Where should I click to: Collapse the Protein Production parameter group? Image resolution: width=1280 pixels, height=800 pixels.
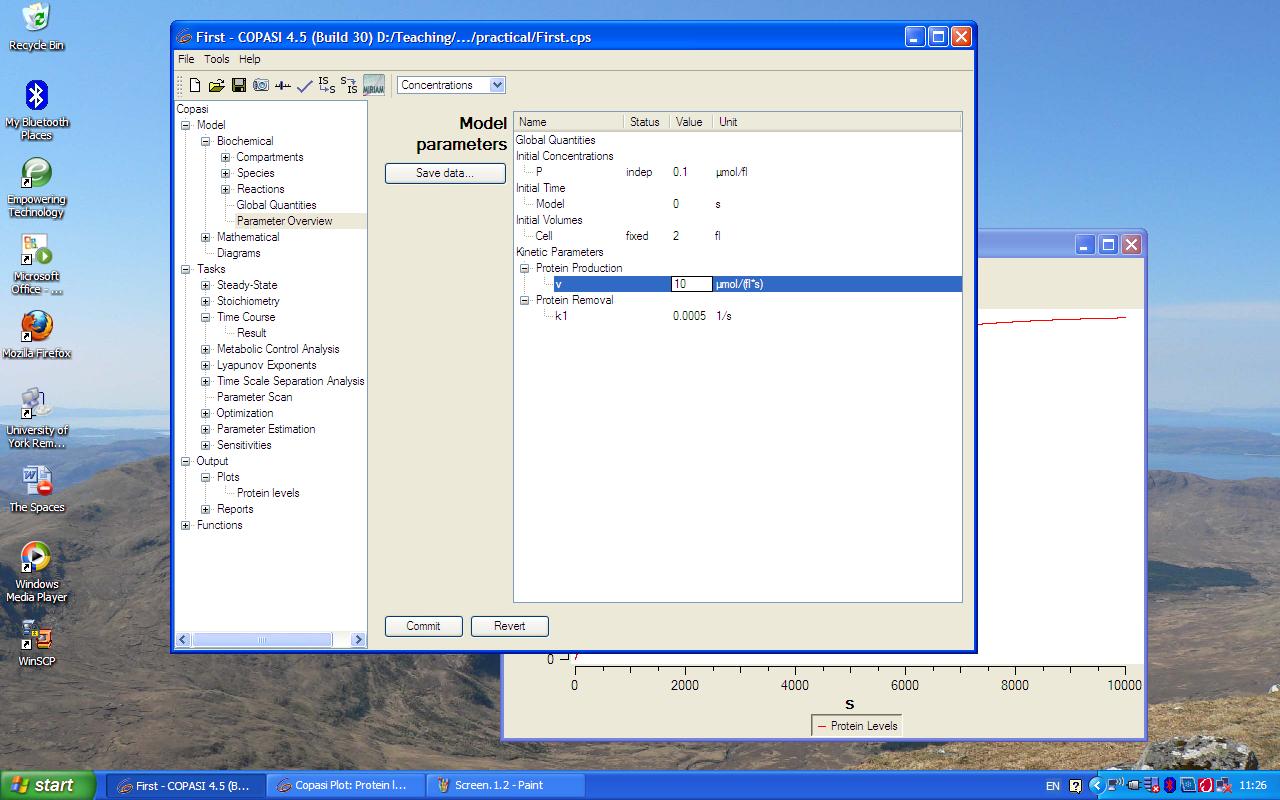[x=524, y=268]
